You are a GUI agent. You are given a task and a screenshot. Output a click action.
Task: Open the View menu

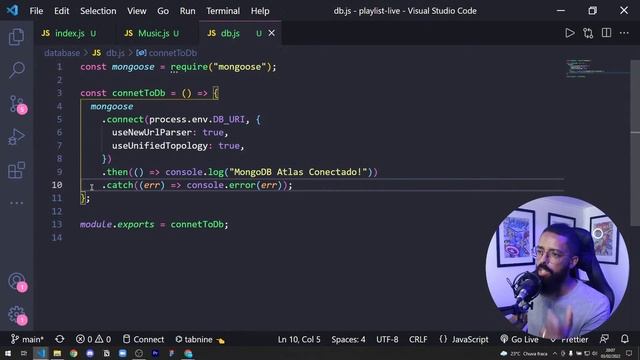click(137, 11)
